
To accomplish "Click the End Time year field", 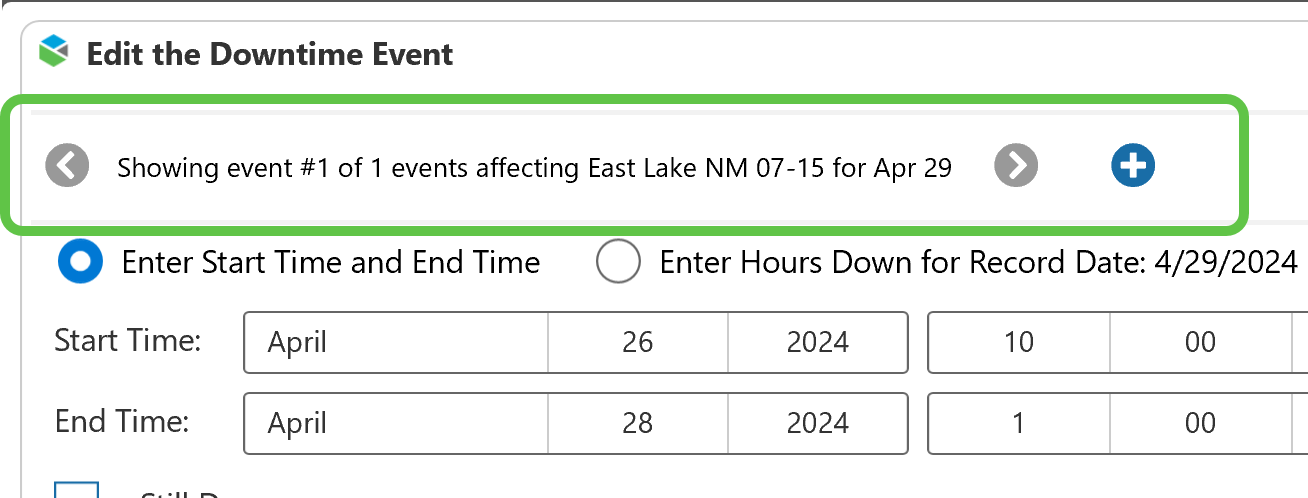I will [x=817, y=423].
